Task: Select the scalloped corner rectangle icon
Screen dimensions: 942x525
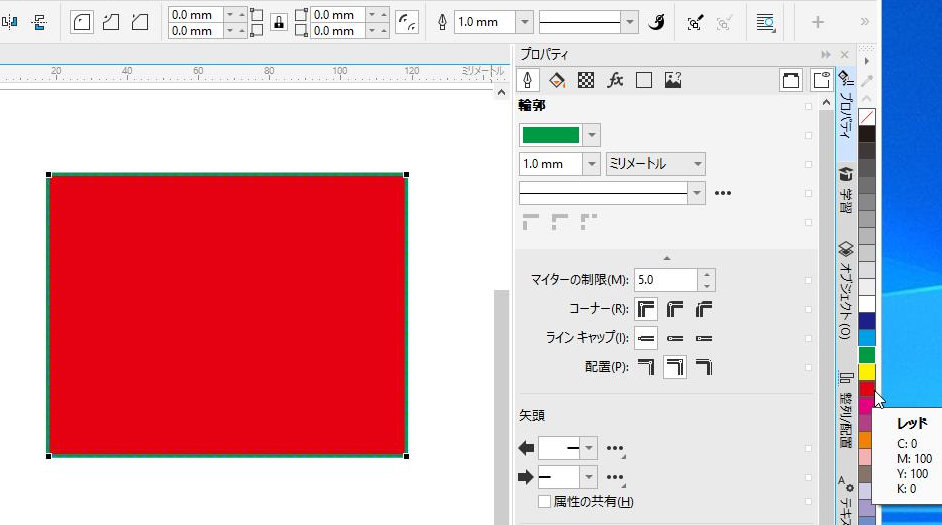Action: 111,22
